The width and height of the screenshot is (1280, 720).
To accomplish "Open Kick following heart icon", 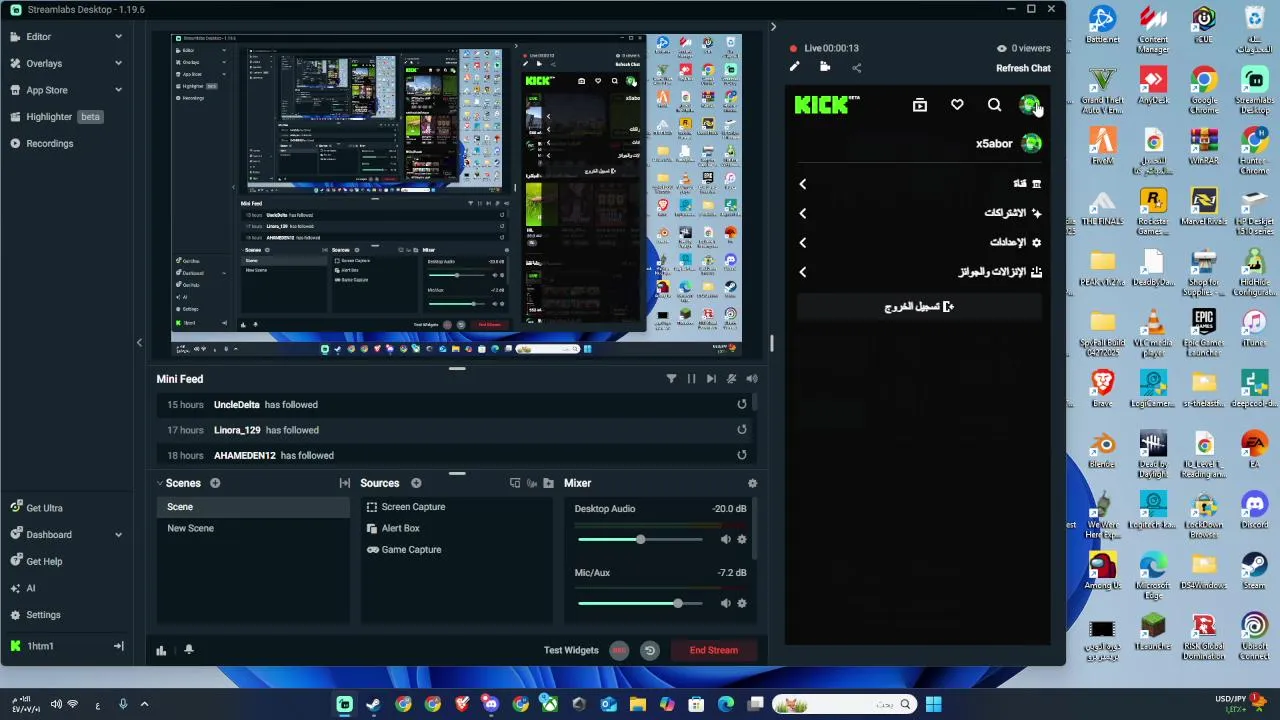I will coord(957,105).
